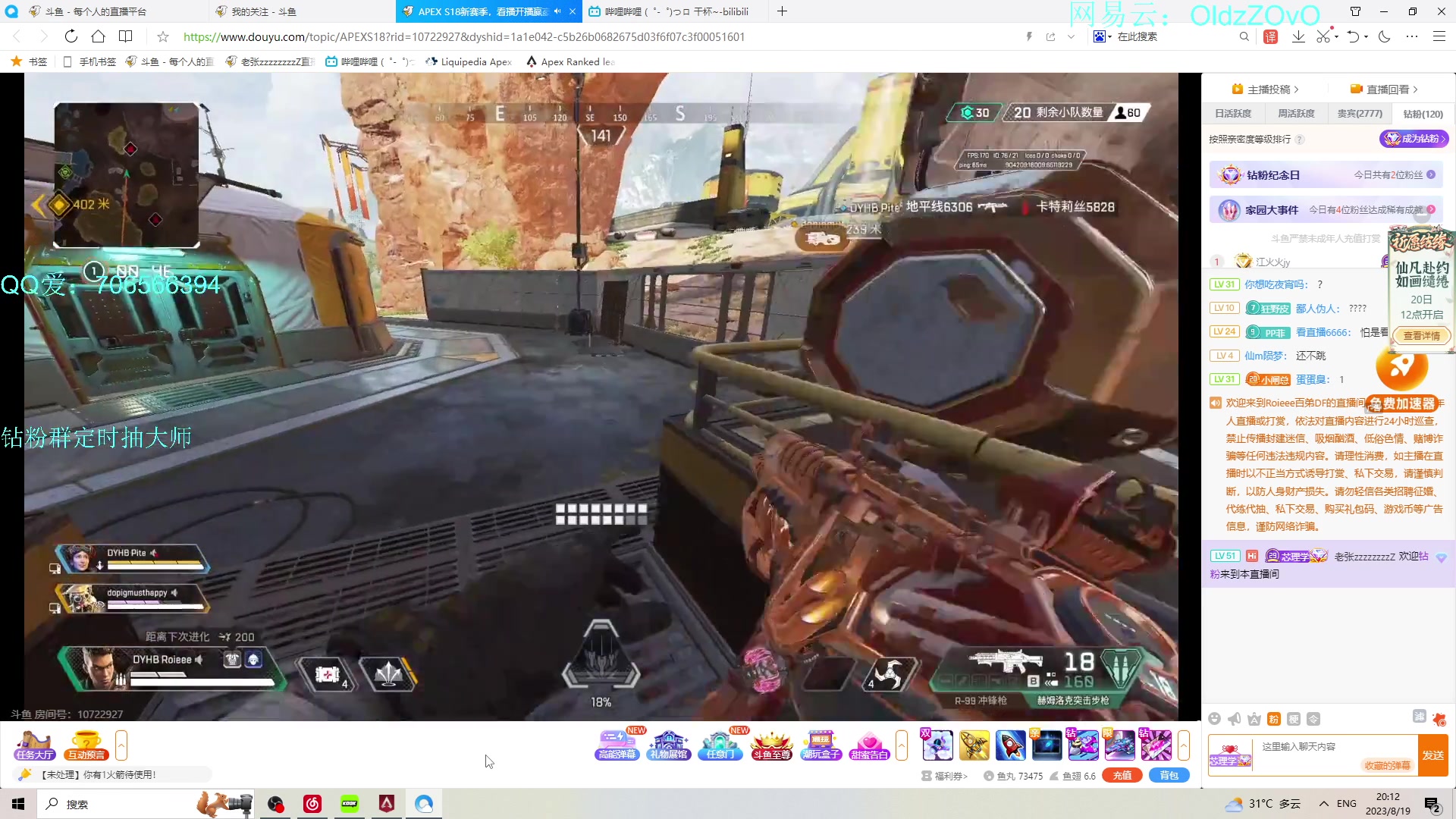Expand the arrow next to 互动预言
Image resolution: width=1456 pixels, height=819 pixels.
tap(121, 745)
